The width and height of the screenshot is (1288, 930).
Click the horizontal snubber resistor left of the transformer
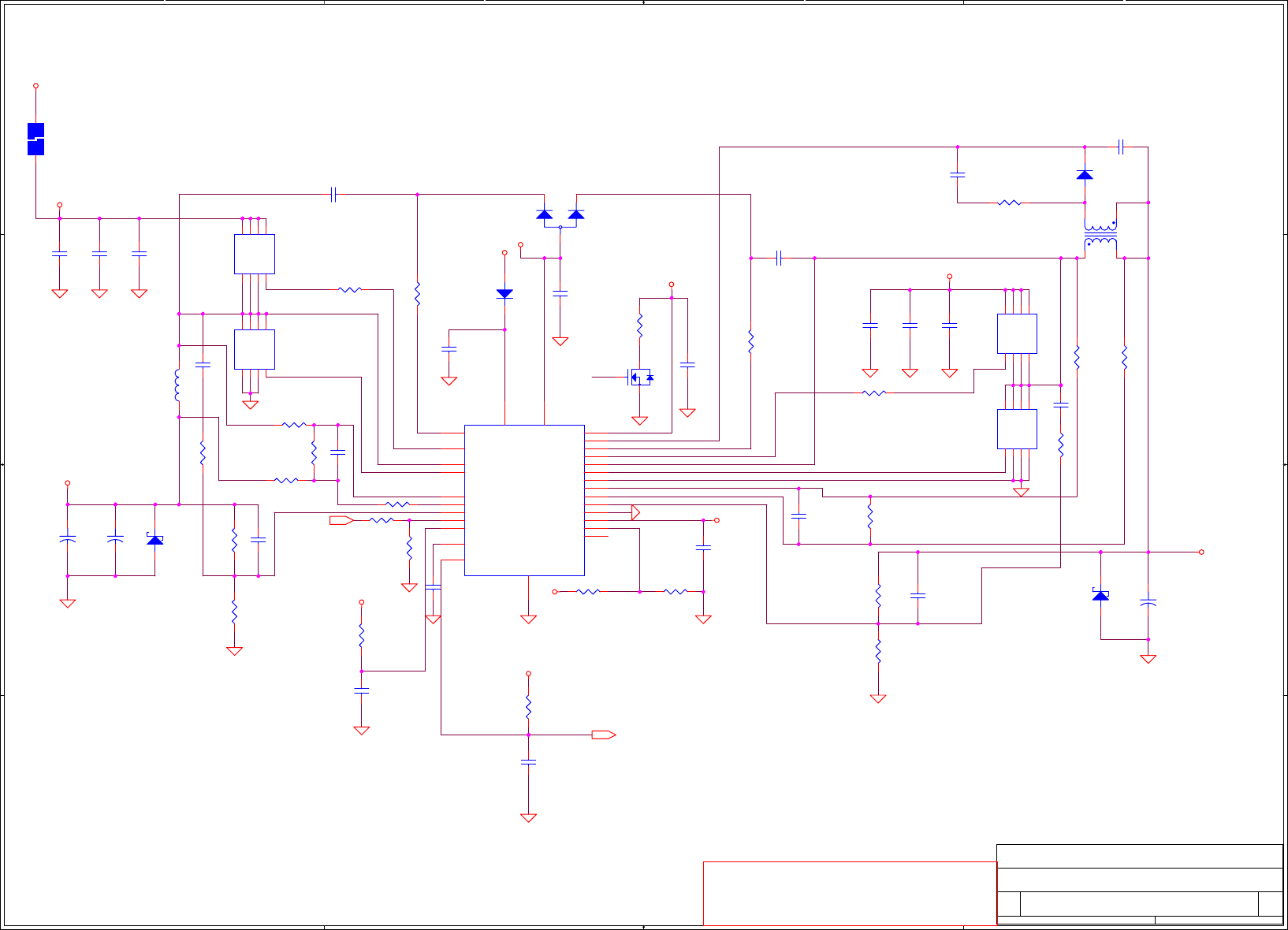[1009, 203]
